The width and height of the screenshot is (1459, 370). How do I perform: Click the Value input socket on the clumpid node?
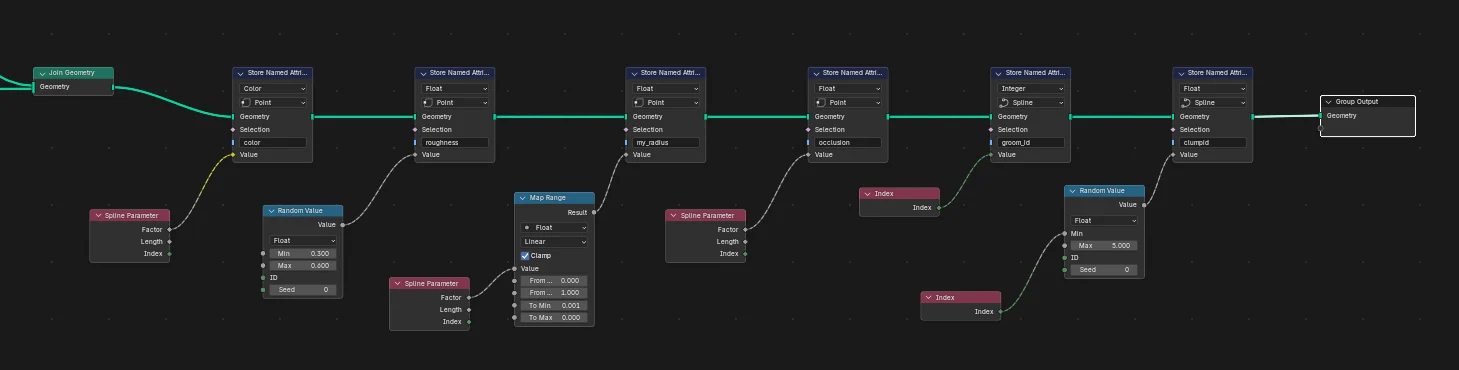[x=1173, y=155]
